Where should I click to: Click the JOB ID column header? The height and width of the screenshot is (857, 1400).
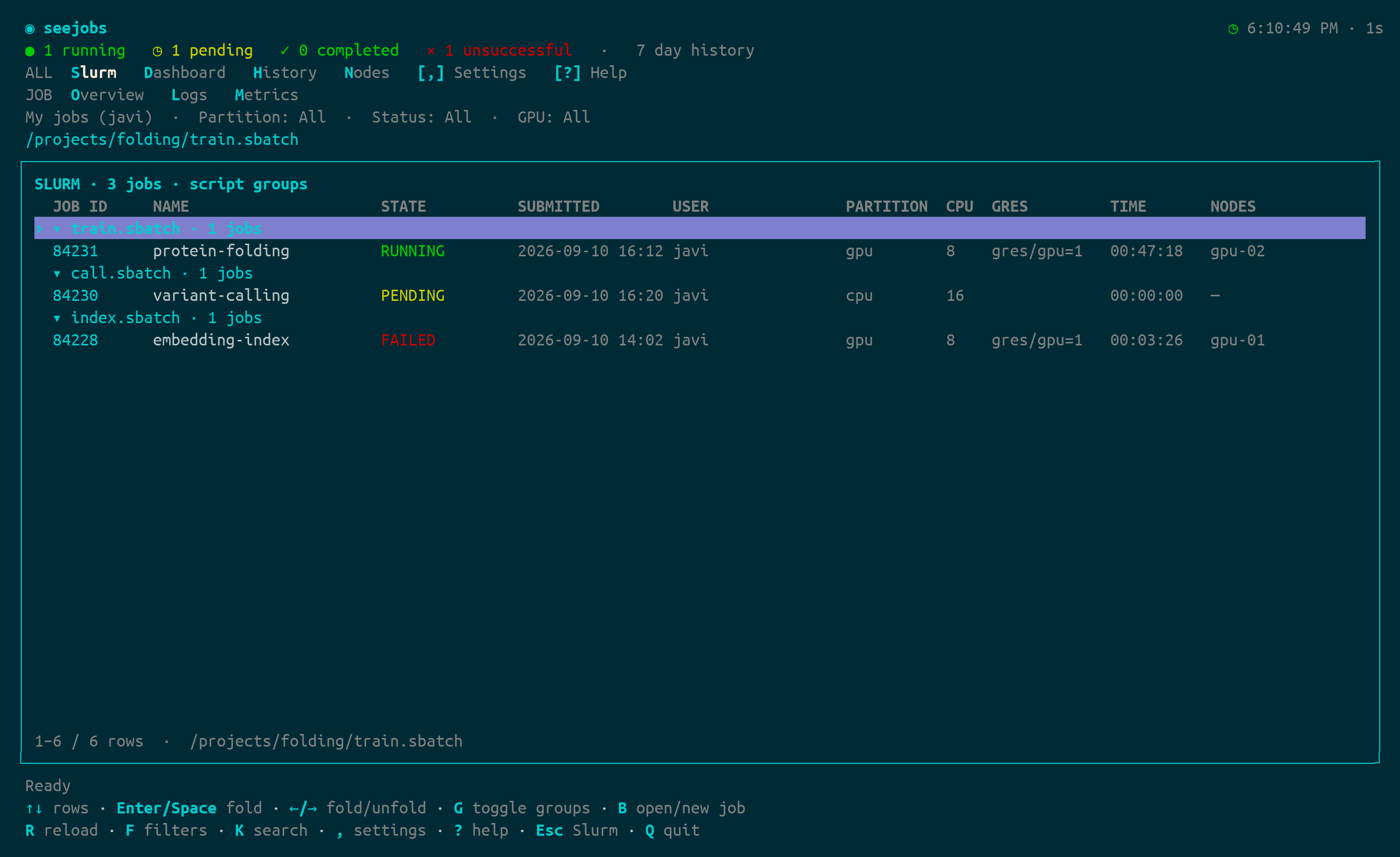pyautogui.click(x=80, y=206)
